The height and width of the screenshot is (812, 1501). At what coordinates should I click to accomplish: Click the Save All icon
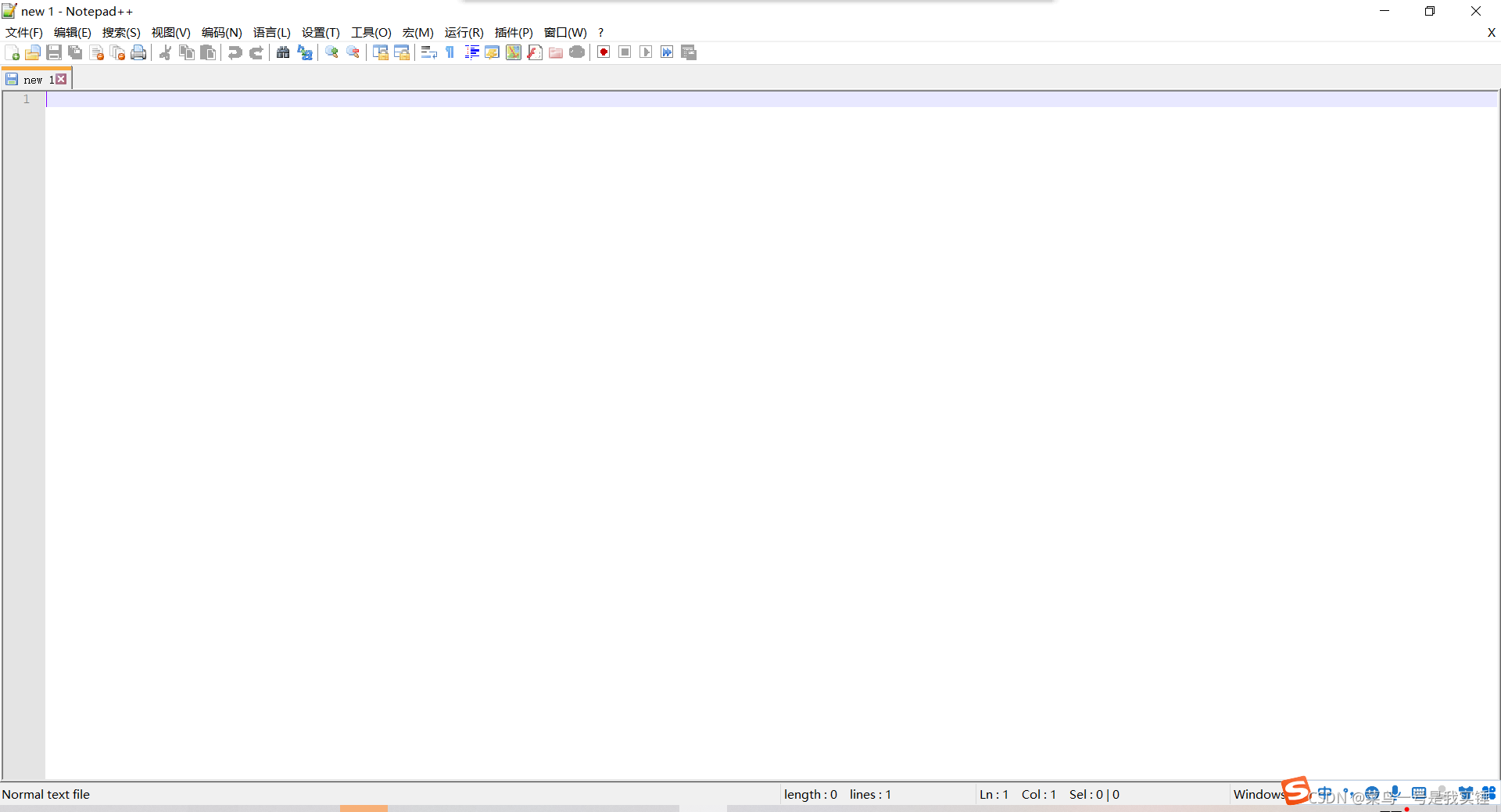(75, 52)
